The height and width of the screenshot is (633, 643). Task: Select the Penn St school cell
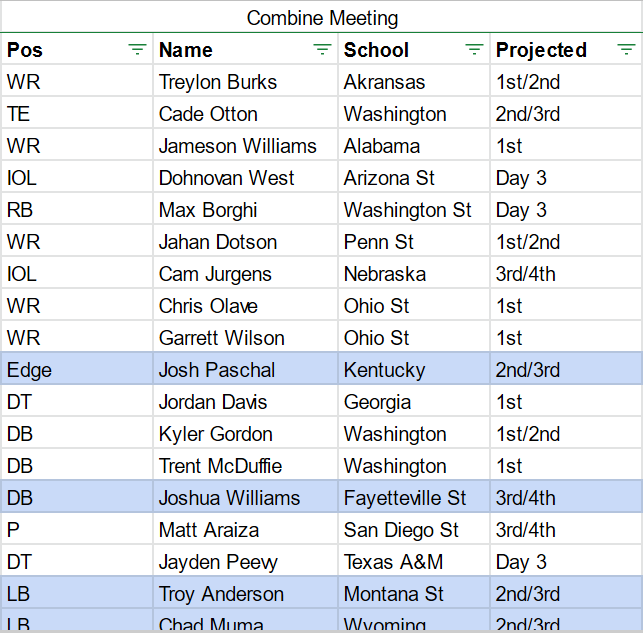414,241
